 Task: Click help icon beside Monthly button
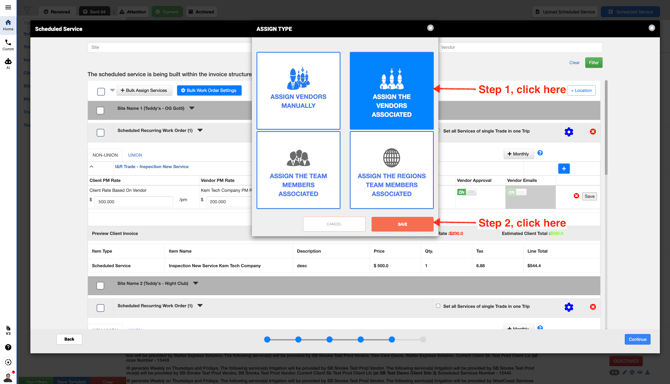[x=540, y=153]
